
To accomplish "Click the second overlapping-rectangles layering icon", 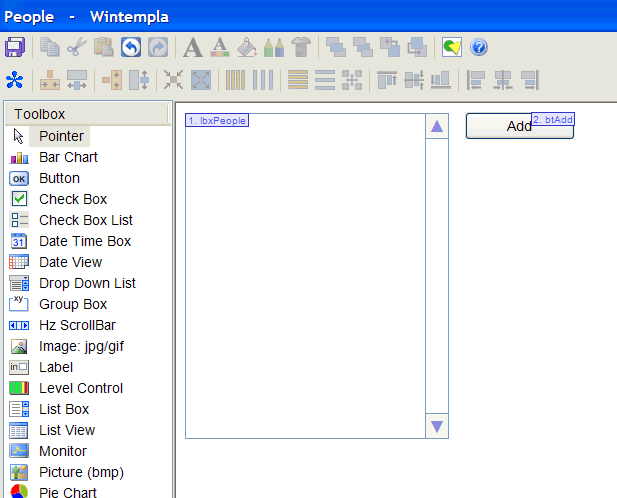I will pos(363,47).
